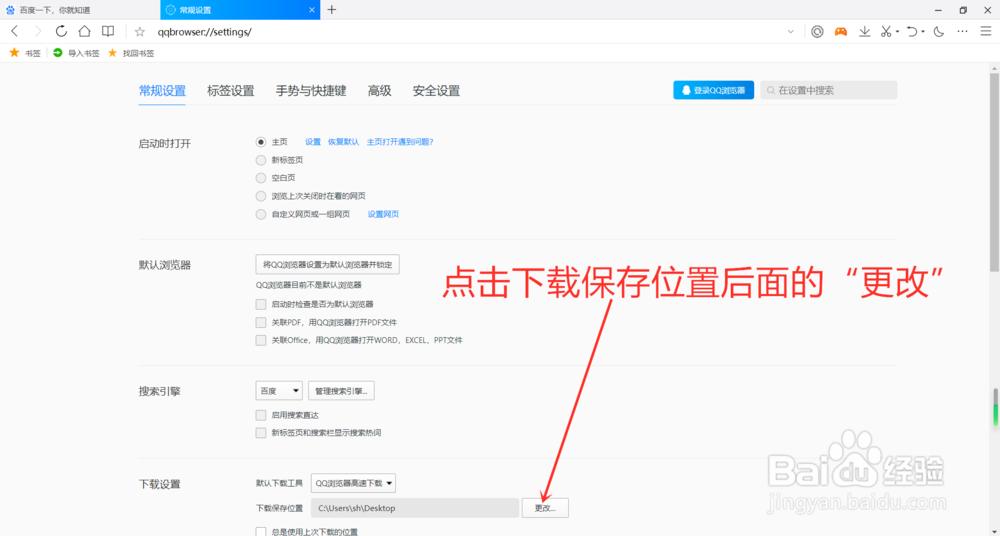Image resolution: width=1000 pixels, height=536 pixels.
Task: Toggle 总是使用上次下载的位置 checkbox
Action: [260, 532]
